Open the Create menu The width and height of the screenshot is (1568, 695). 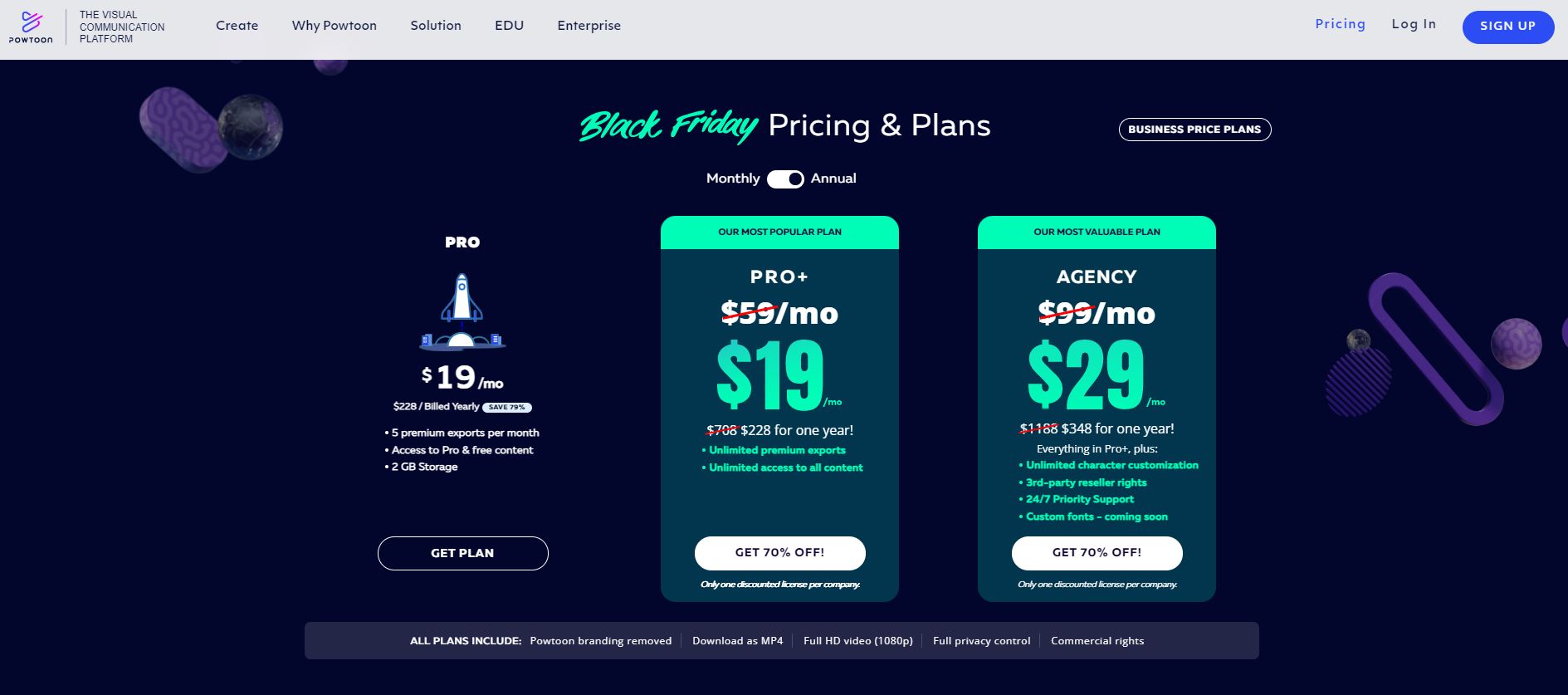coord(237,26)
